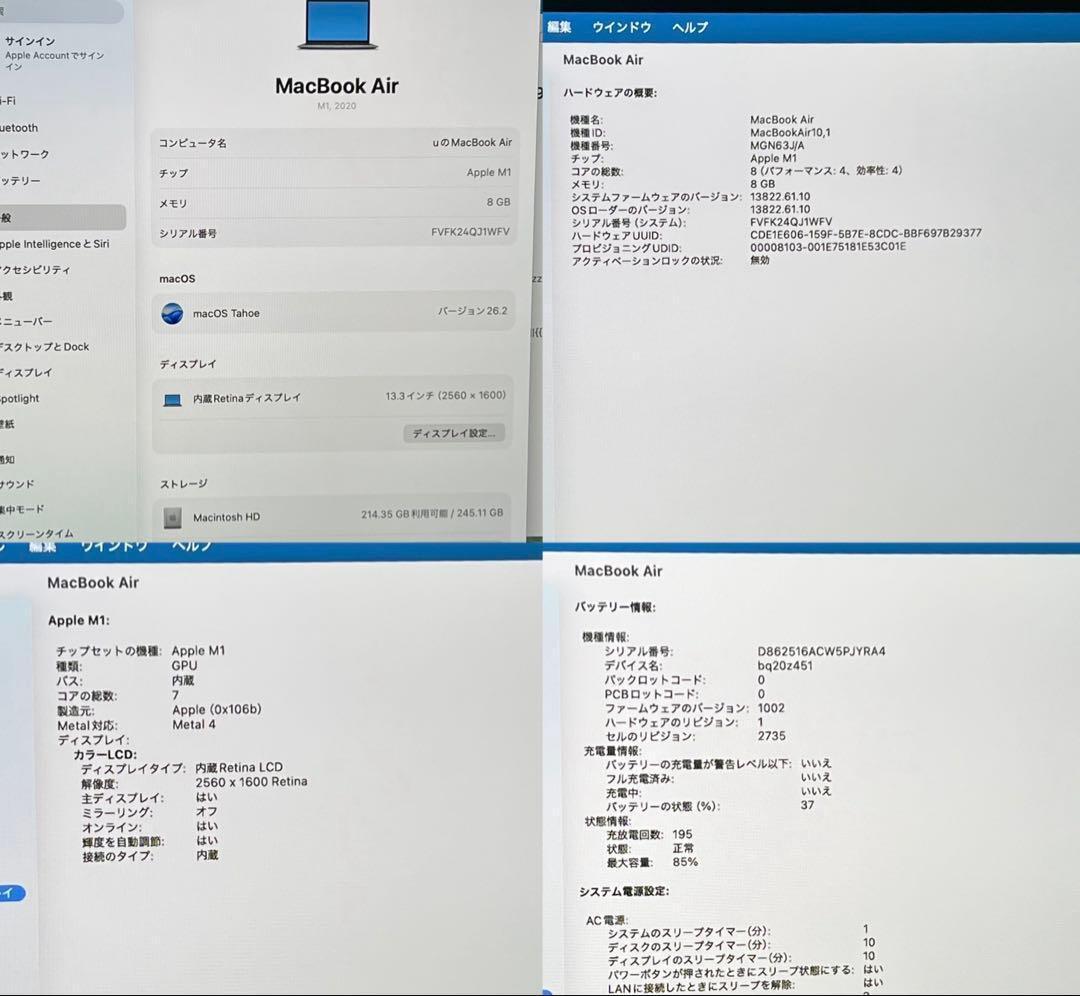Select サインイン Apple Account in the sidebar

pos(54,52)
